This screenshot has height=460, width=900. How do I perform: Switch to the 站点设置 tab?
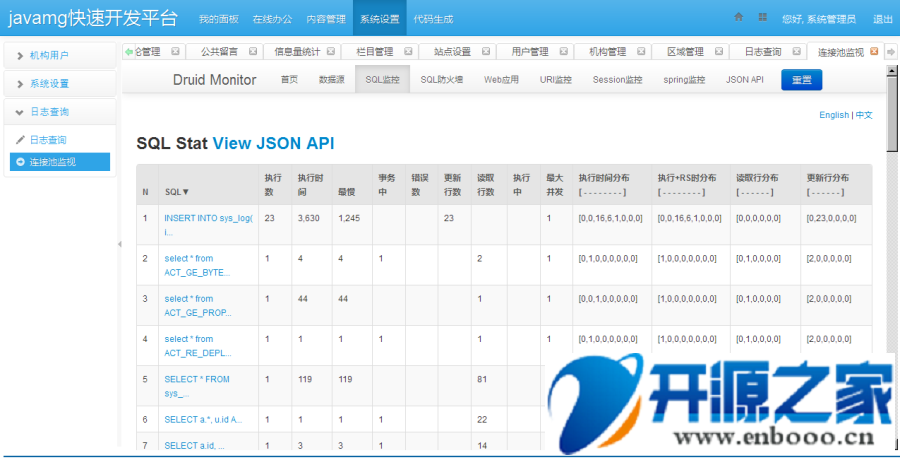[452, 52]
